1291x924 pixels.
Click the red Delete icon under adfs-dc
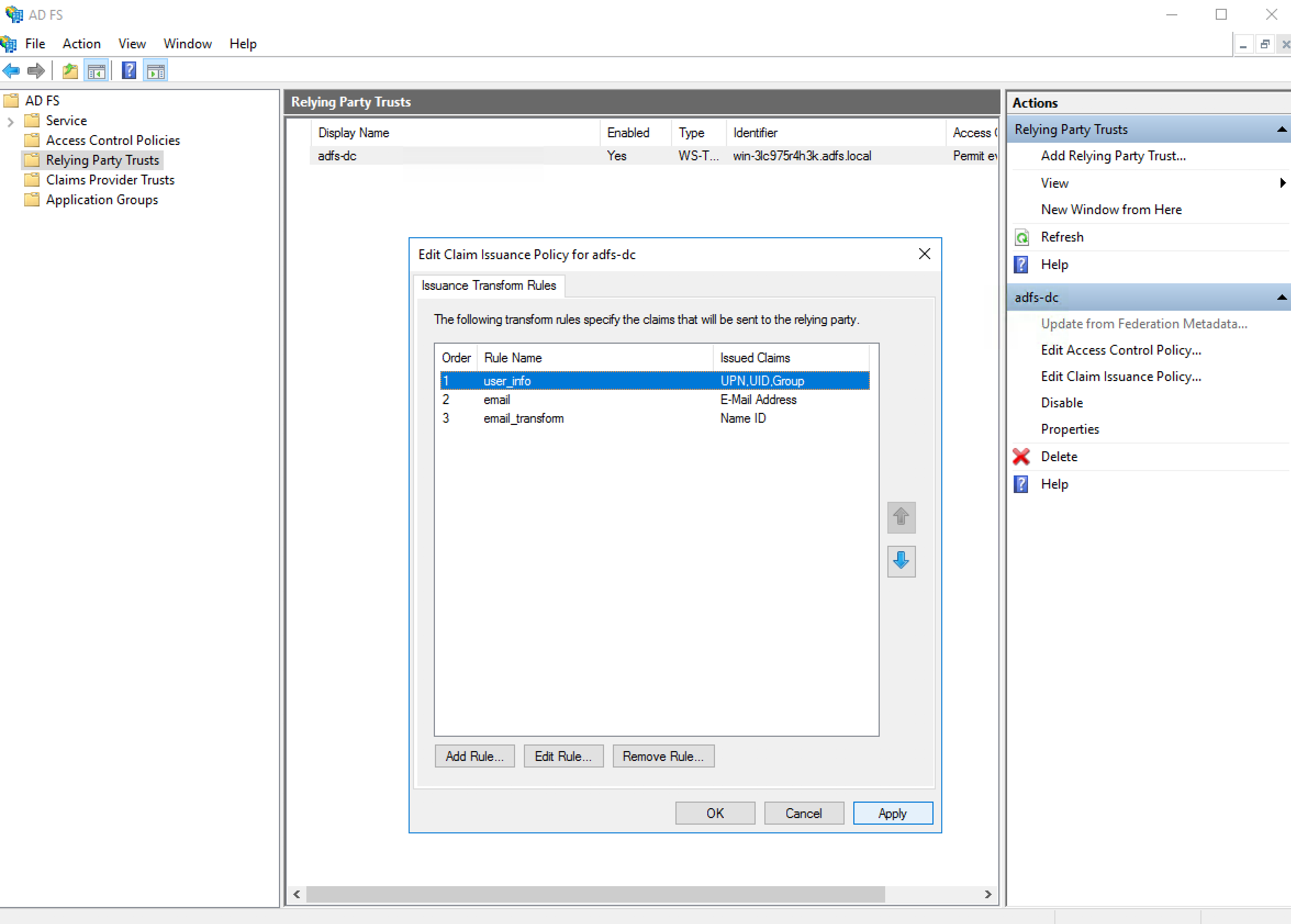point(1021,456)
